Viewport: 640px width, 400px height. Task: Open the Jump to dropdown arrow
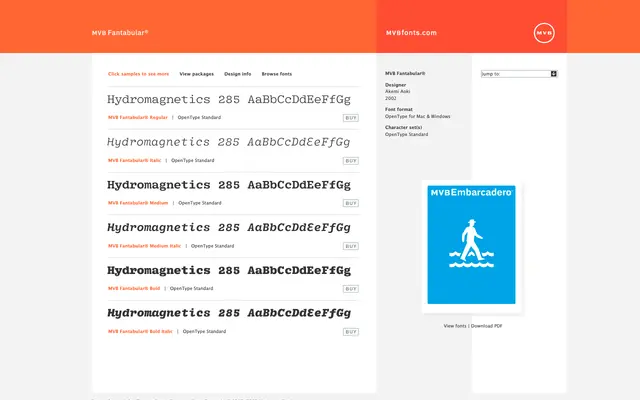tap(553, 74)
